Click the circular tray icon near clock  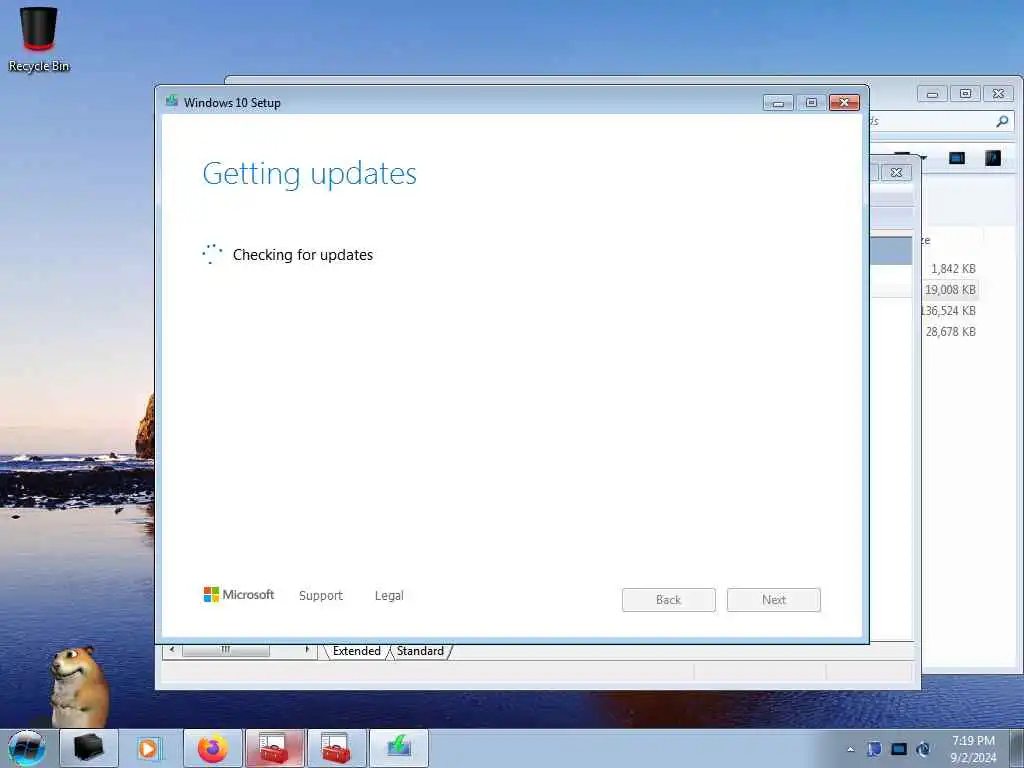[923, 749]
